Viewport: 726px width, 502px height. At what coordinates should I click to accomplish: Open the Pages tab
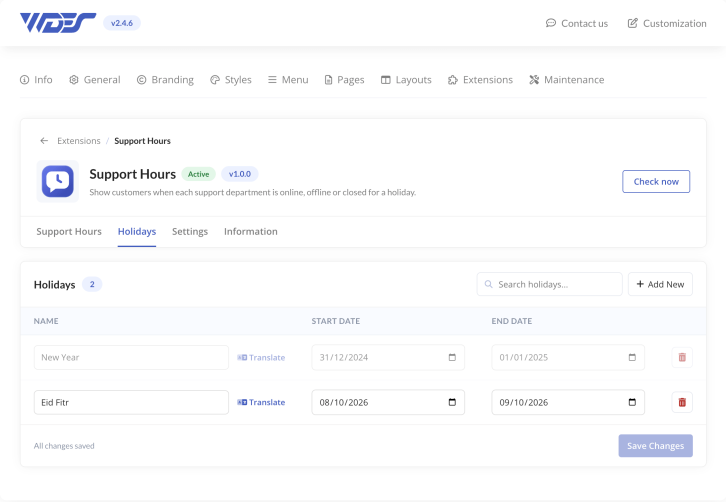click(x=344, y=80)
